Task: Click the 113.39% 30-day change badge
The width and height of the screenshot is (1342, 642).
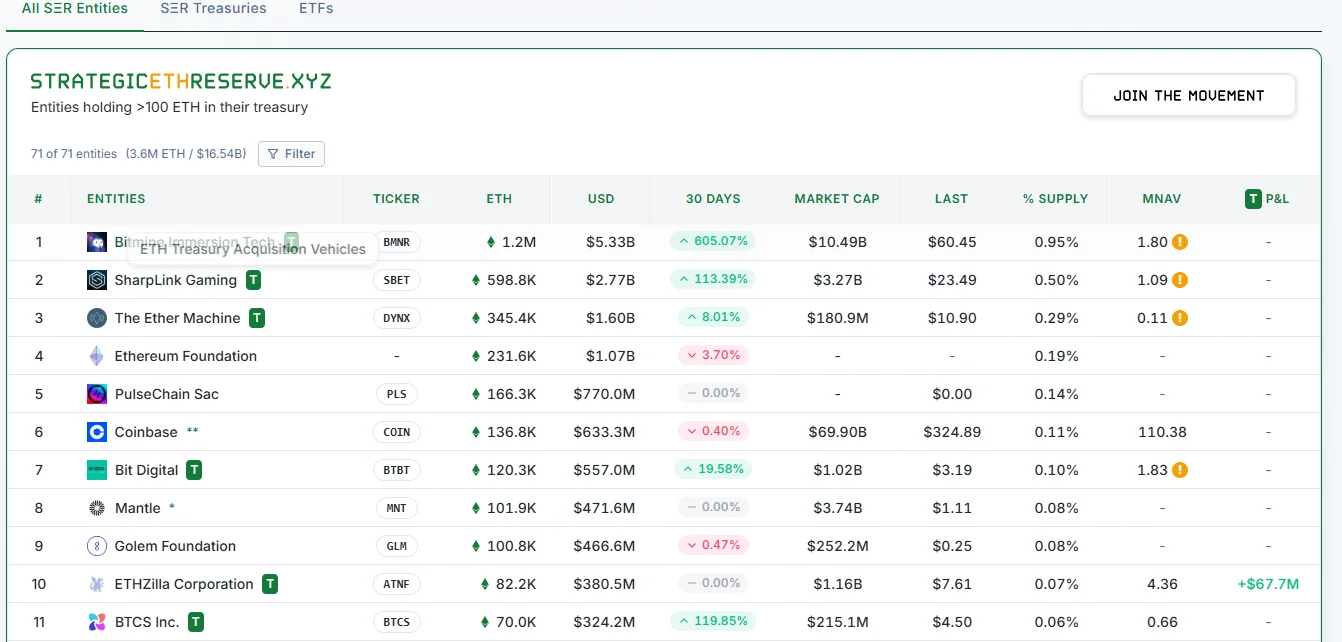Action: click(713, 279)
